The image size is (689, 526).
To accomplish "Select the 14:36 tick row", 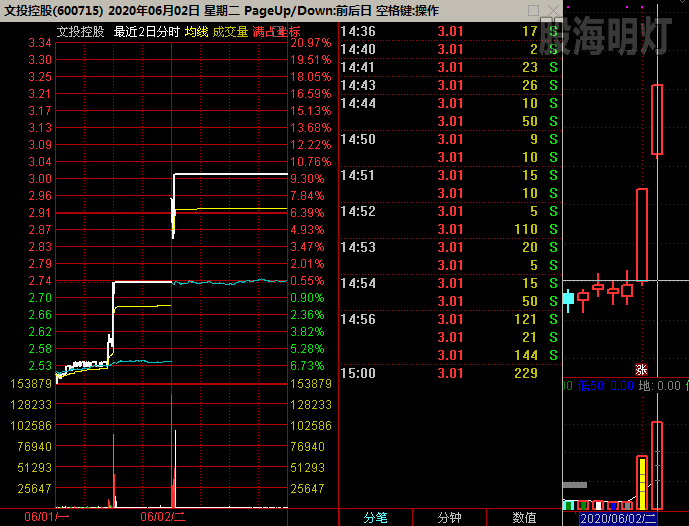I will [449, 31].
